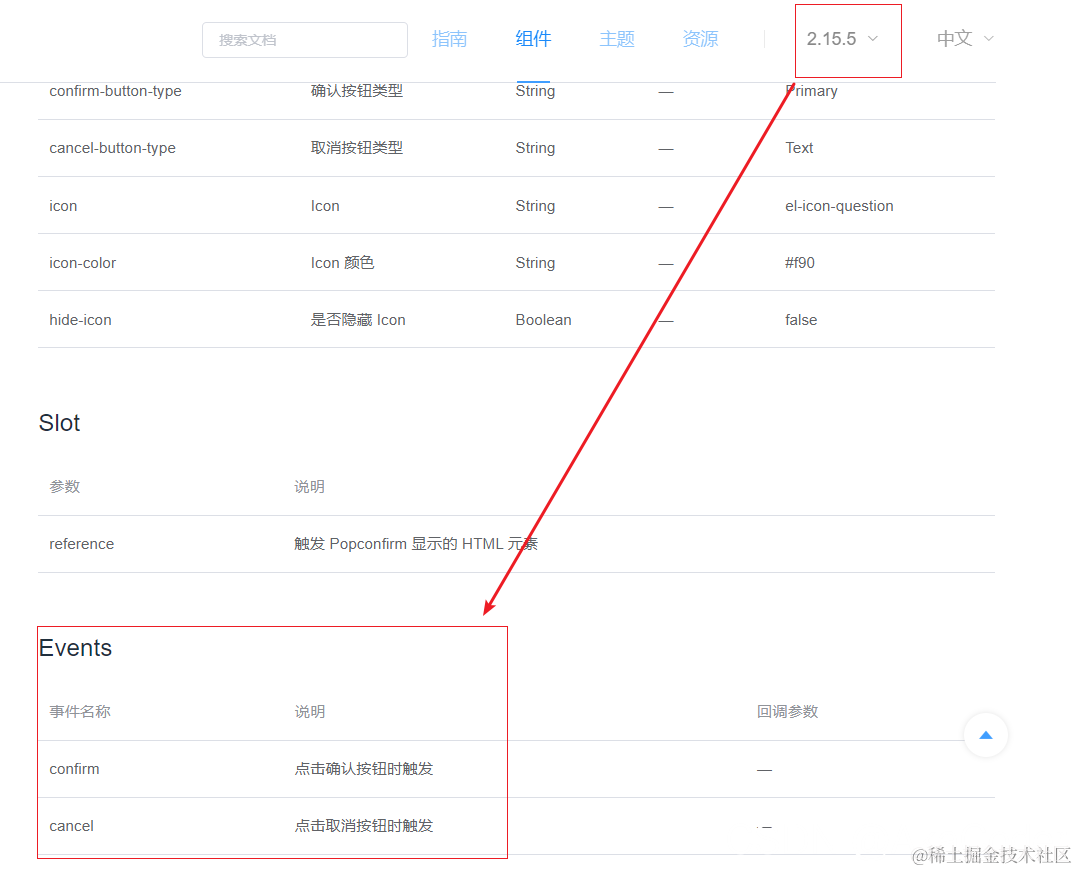Expand the 2.15.5 version dropdown
Viewport: 1078px width, 872px height.
click(842, 39)
